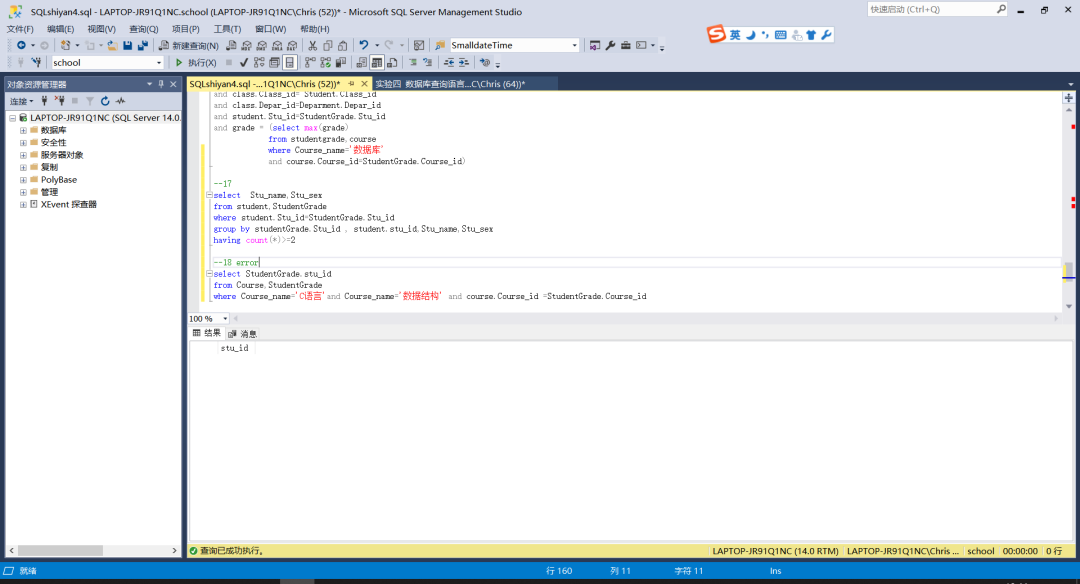Open Sogou input settings wrench icon
Image resolution: width=1080 pixels, height=584 pixels.
(826, 35)
